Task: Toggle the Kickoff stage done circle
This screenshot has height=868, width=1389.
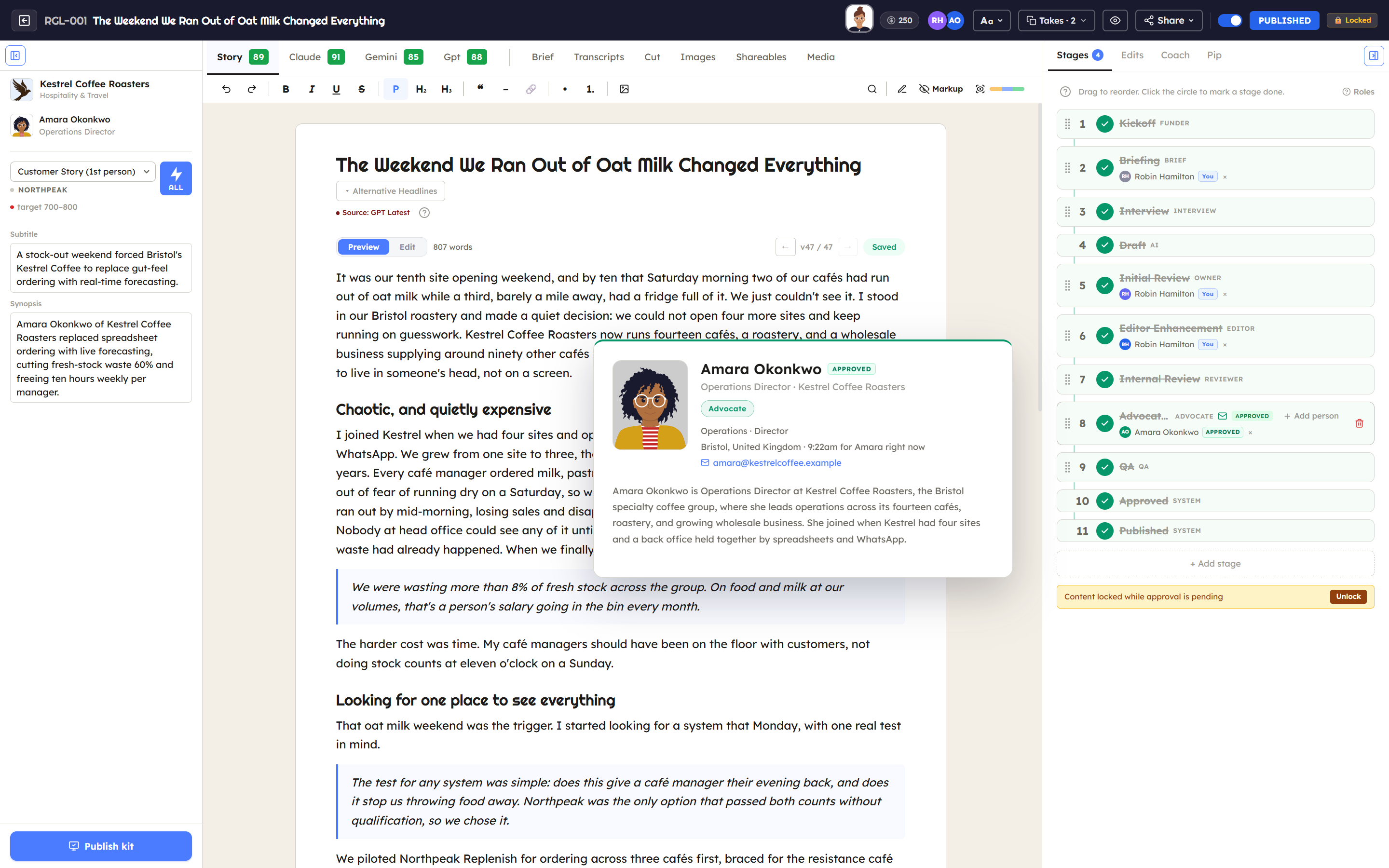Action: [x=1104, y=124]
